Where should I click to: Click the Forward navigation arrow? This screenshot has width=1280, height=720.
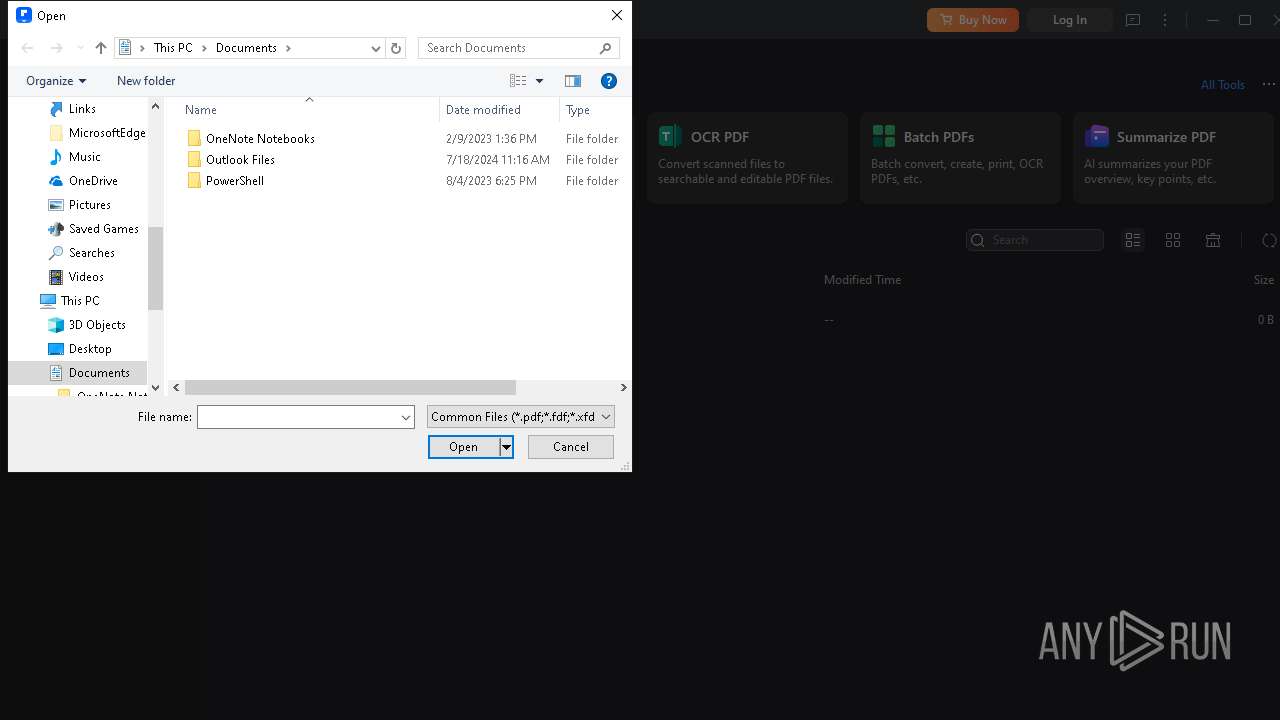coord(57,48)
